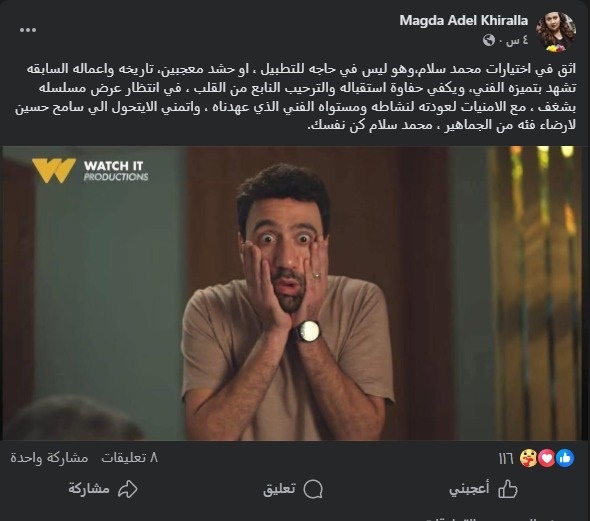Open the post image of surprised man
This screenshot has width=590, height=521.
(x=293, y=293)
